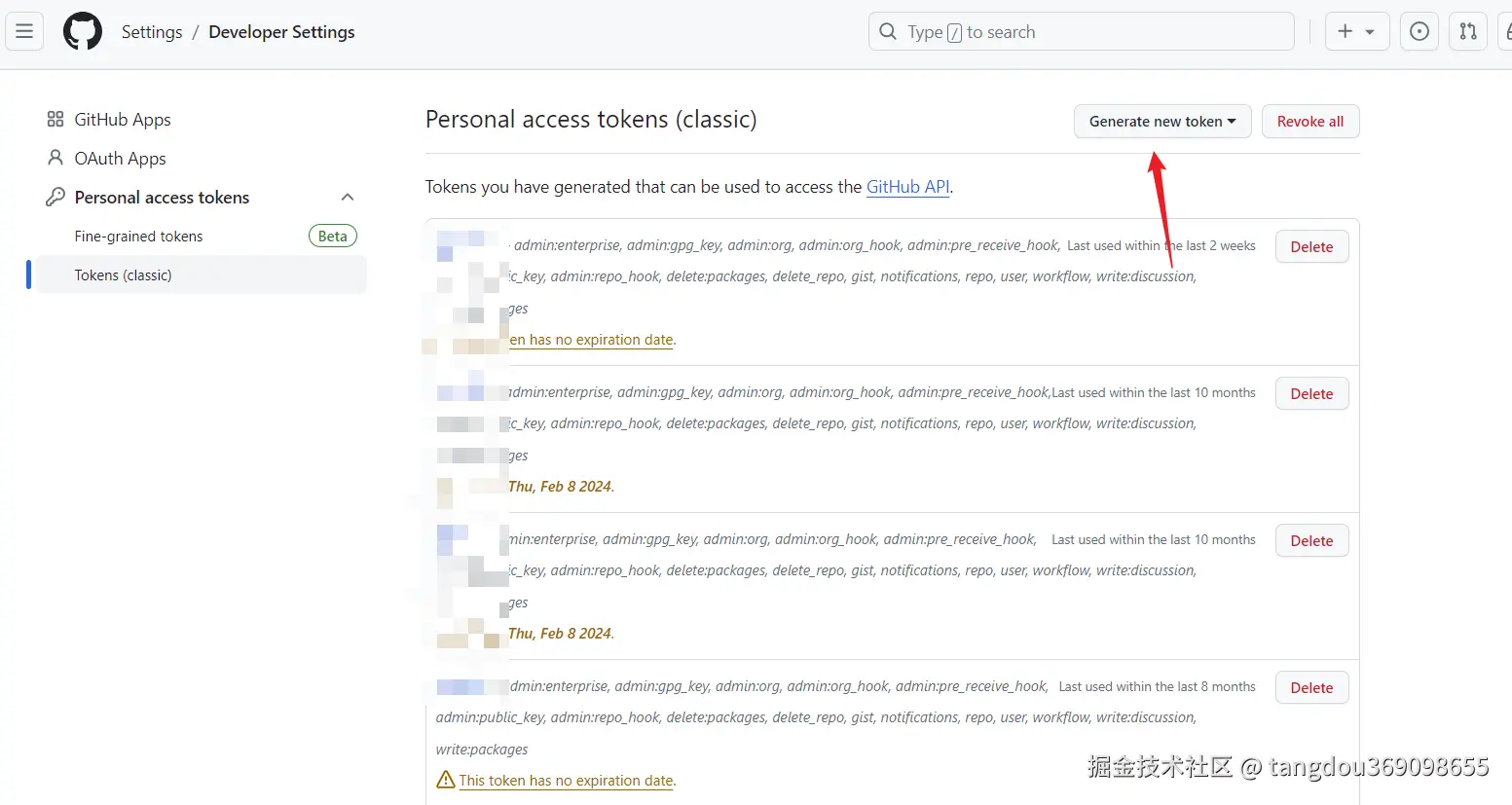Click the Settings breadcrumb link
The width and height of the screenshot is (1512, 805).
(152, 32)
